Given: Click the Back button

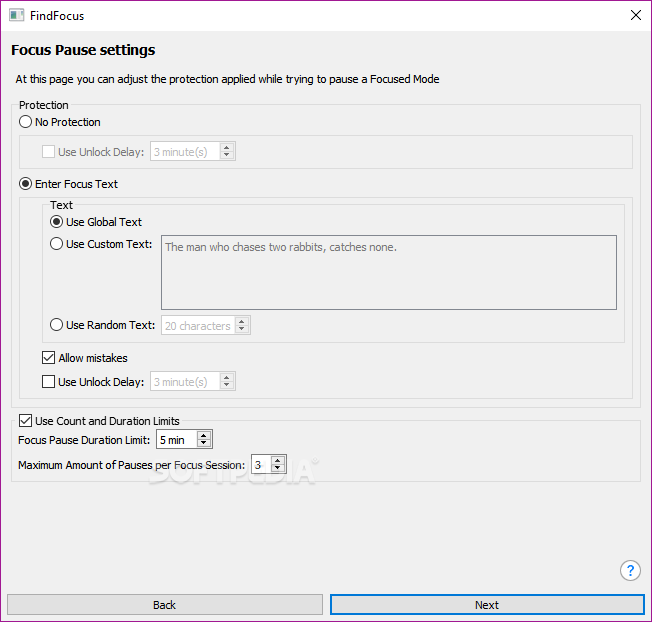Looking at the screenshot, I should click(165, 605).
